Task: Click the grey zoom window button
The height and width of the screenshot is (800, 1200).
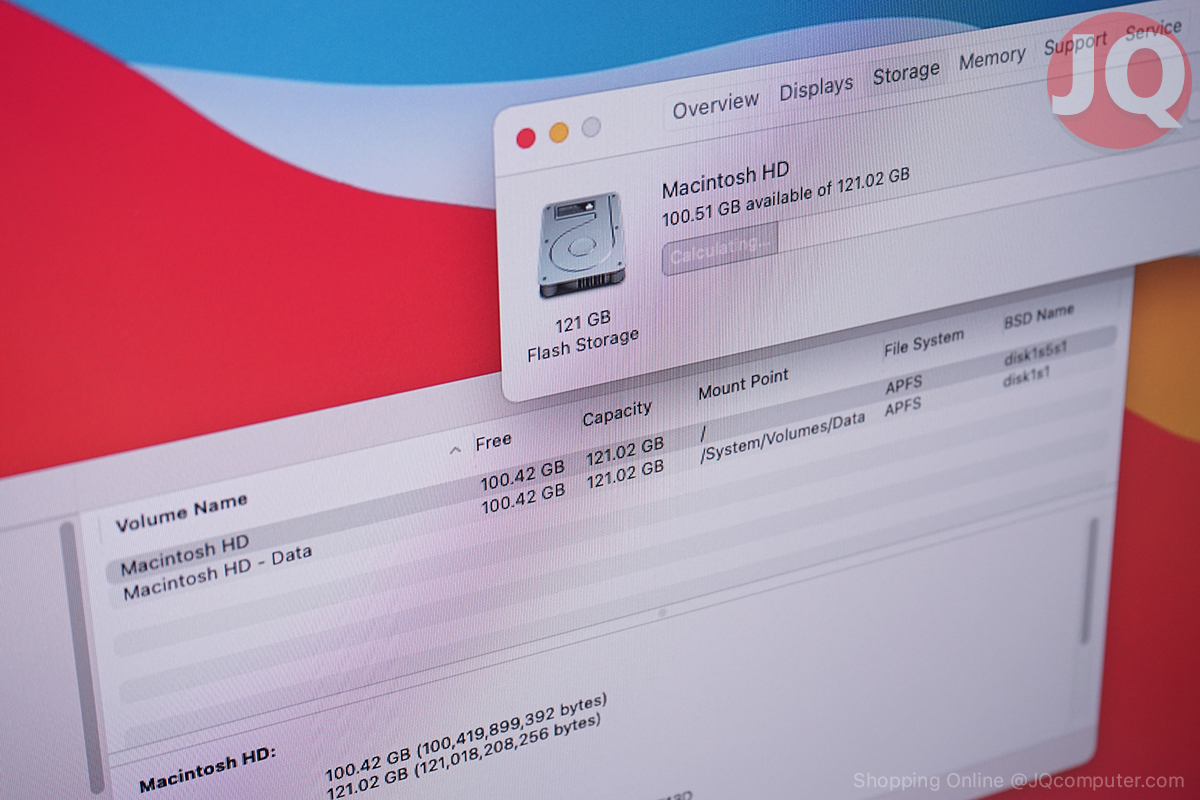Action: [591, 127]
